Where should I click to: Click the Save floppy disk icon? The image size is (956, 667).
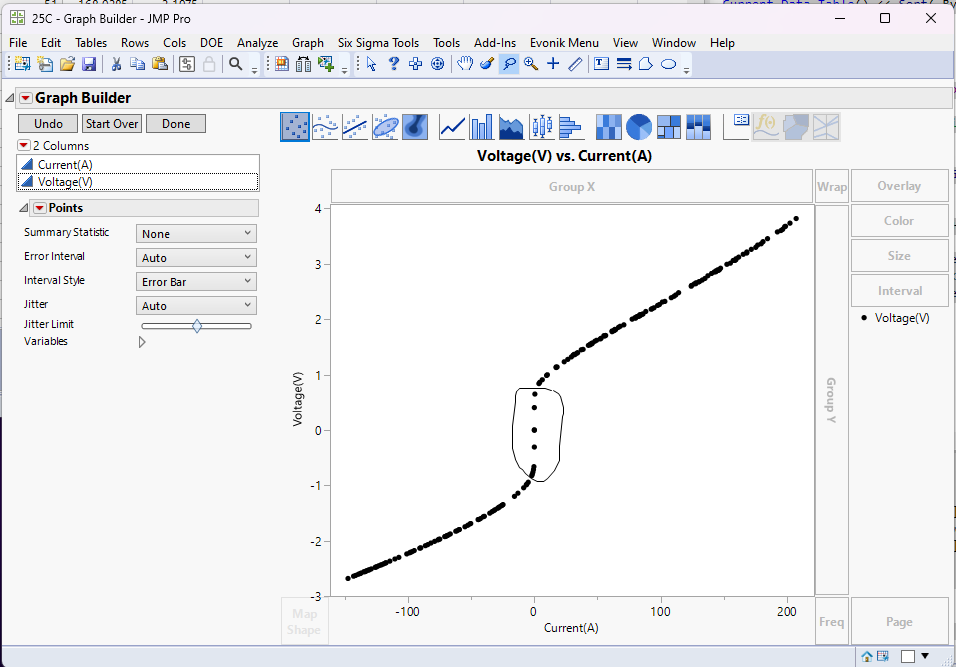[x=89, y=64]
